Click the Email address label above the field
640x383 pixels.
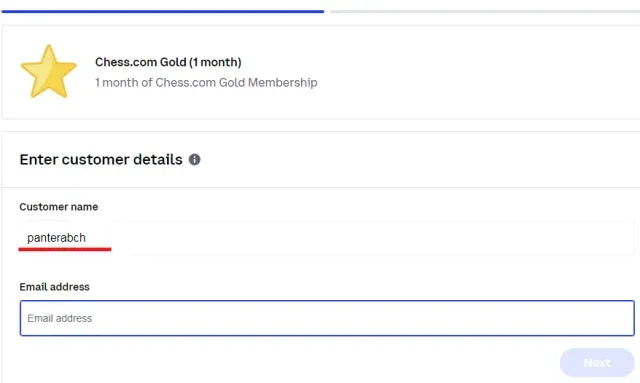point(54,287)
